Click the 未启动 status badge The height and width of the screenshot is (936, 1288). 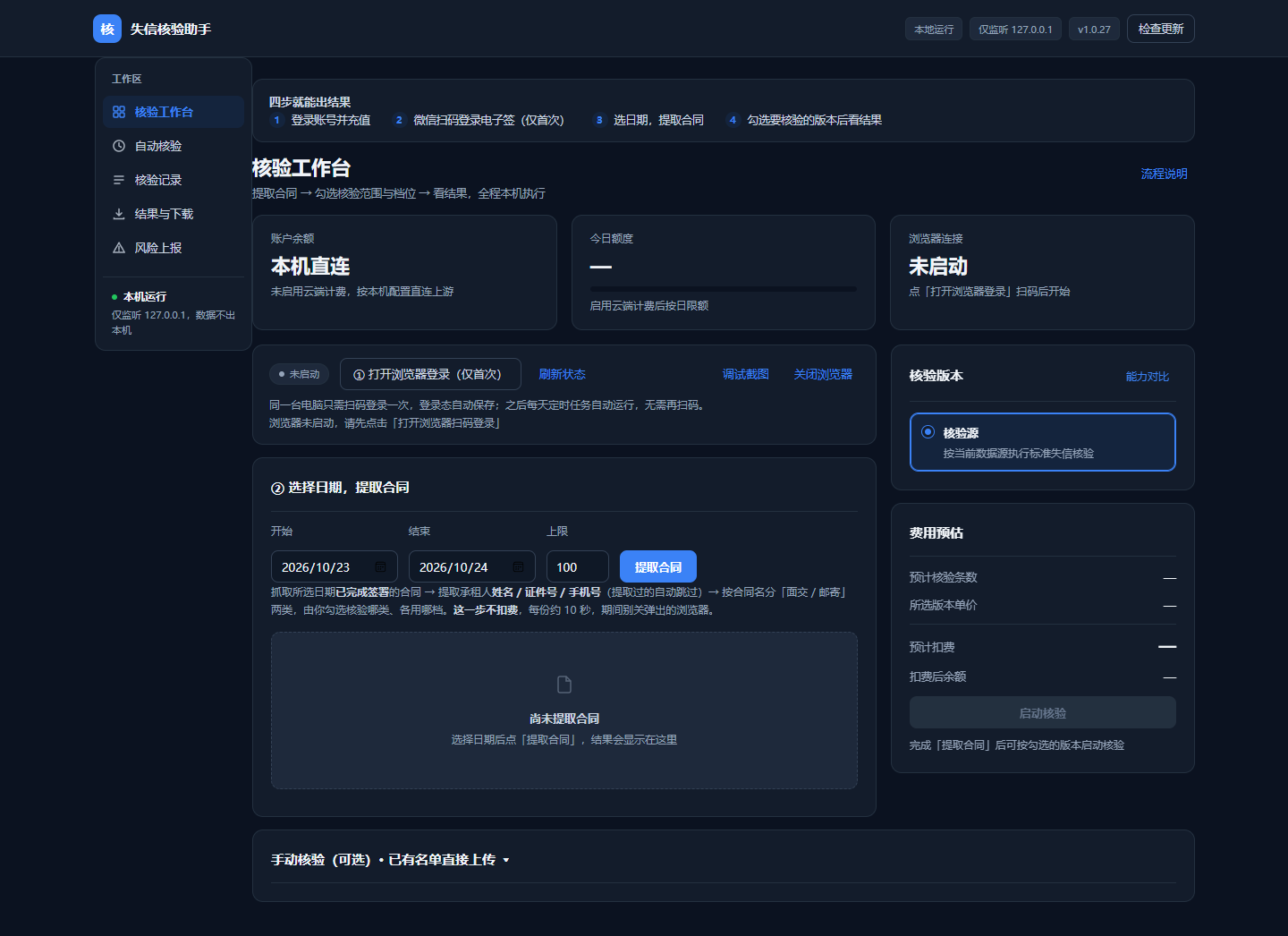pos(300,374)
